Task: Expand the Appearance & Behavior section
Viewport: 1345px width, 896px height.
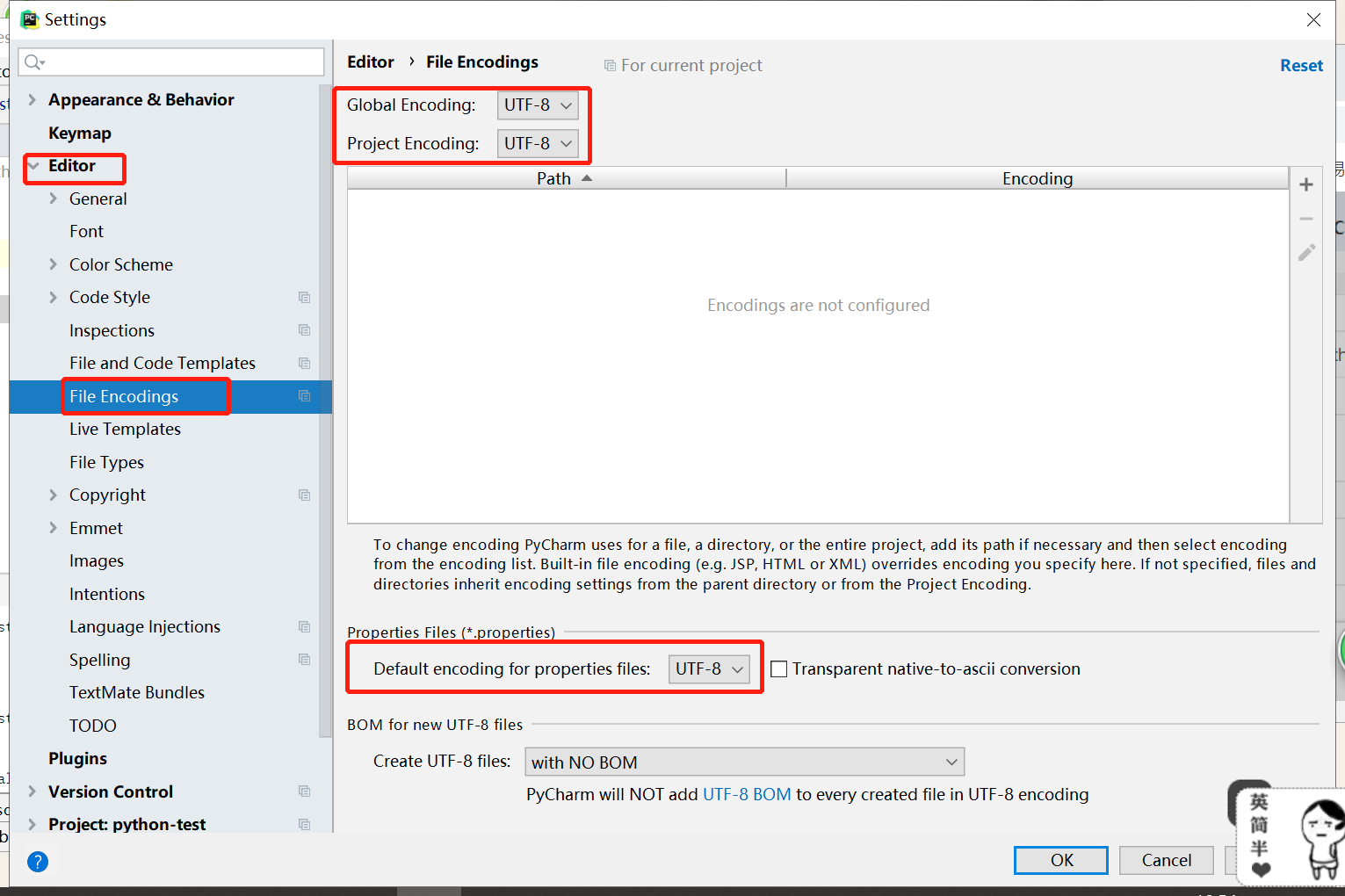Action: [33, 100]
